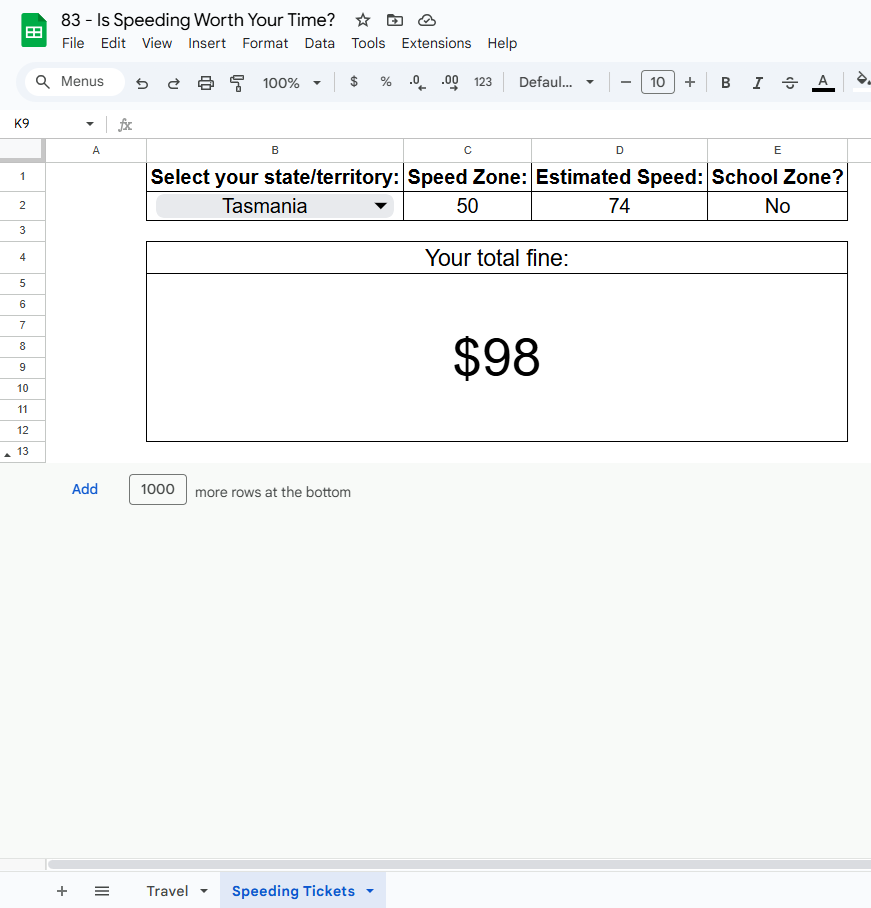Open the all sheets list icon
871x908 pixels.
tap(102, 891)
